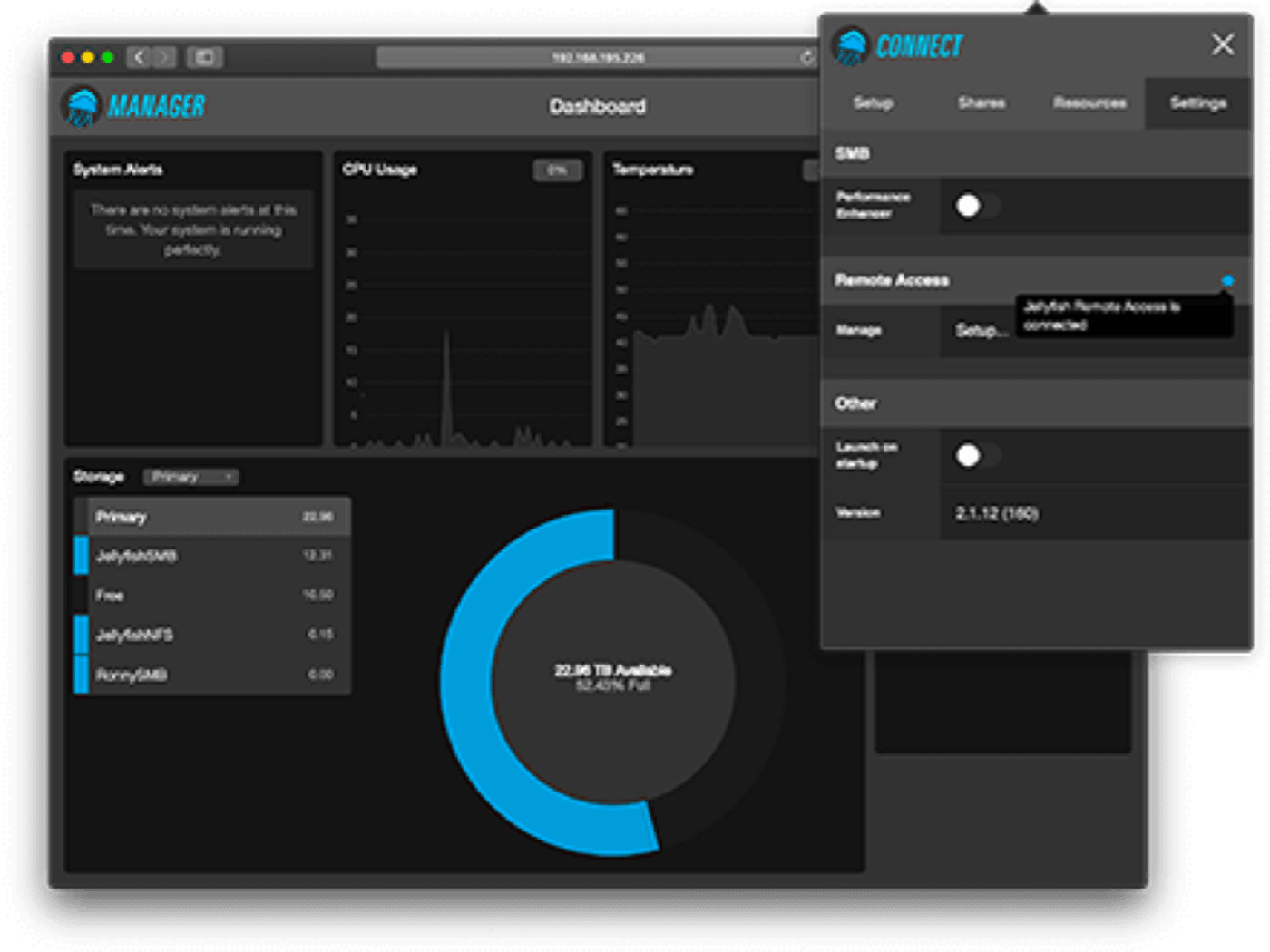Enable the SMB Performance Enhancer toggle
This screenshot has width=1270, height=952.
pos(976,206)
